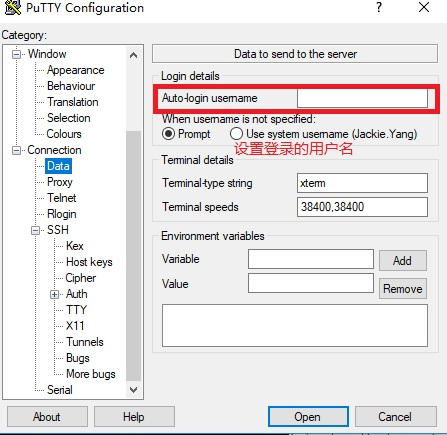Open the Host keys category
447x435 pixels.
click(x=89, y=262)
